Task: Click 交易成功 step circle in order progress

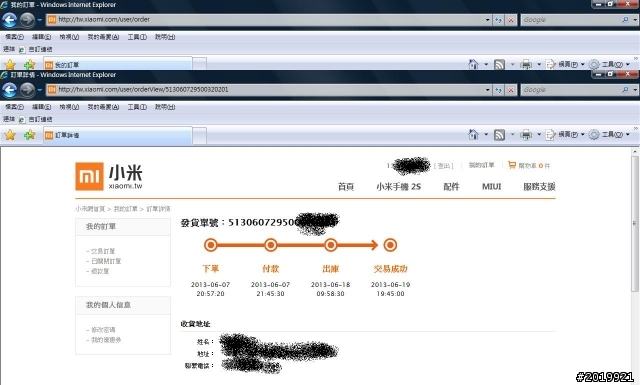Action: 390,245
